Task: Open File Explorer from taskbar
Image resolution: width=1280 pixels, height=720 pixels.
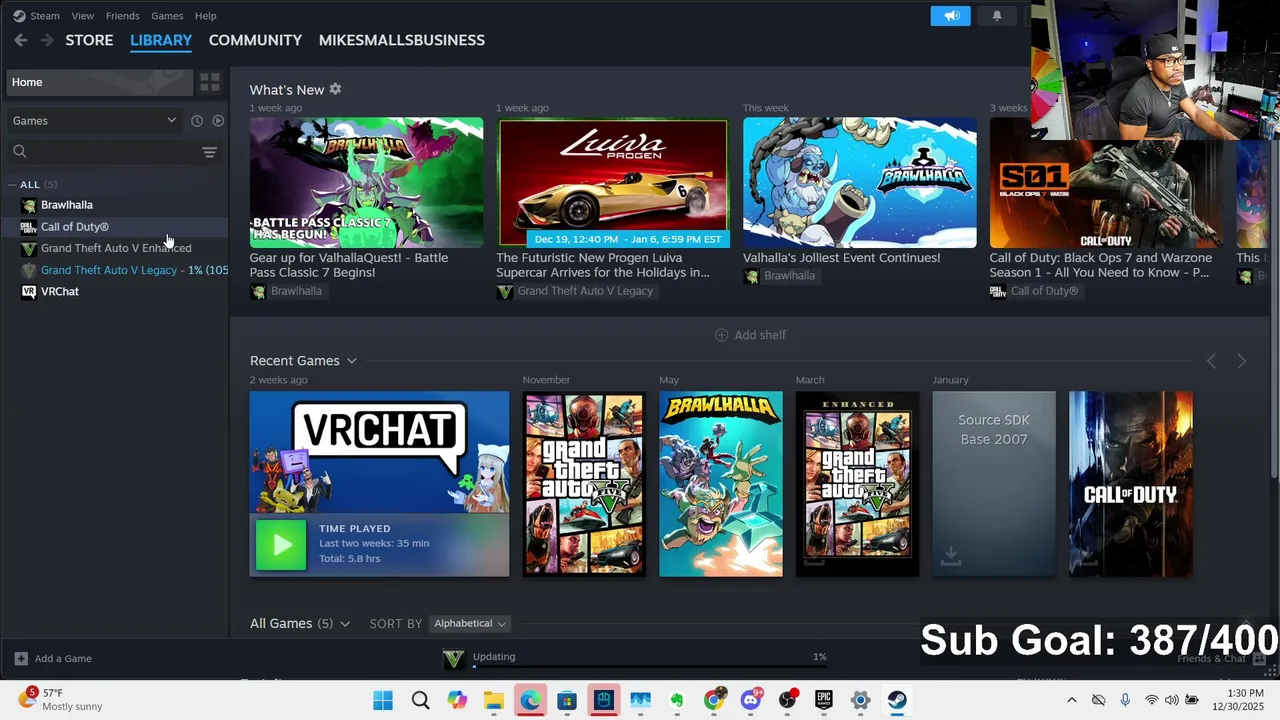Action: (x=493, y=700)
